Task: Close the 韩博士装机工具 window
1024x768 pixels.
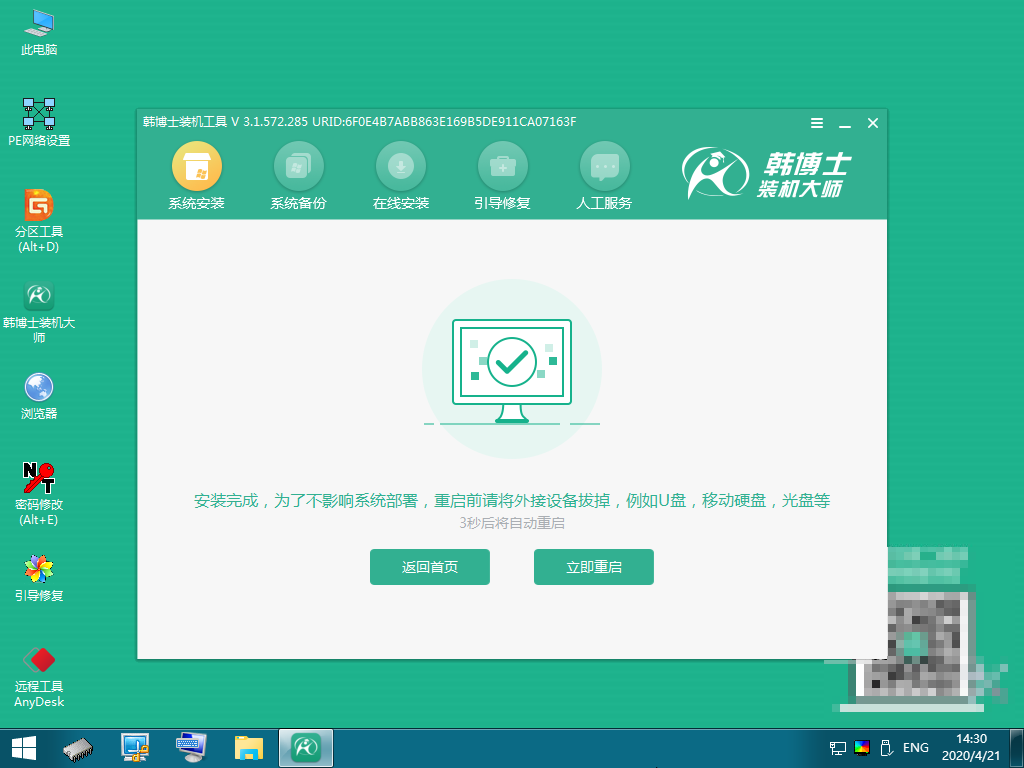Action: 872,123
